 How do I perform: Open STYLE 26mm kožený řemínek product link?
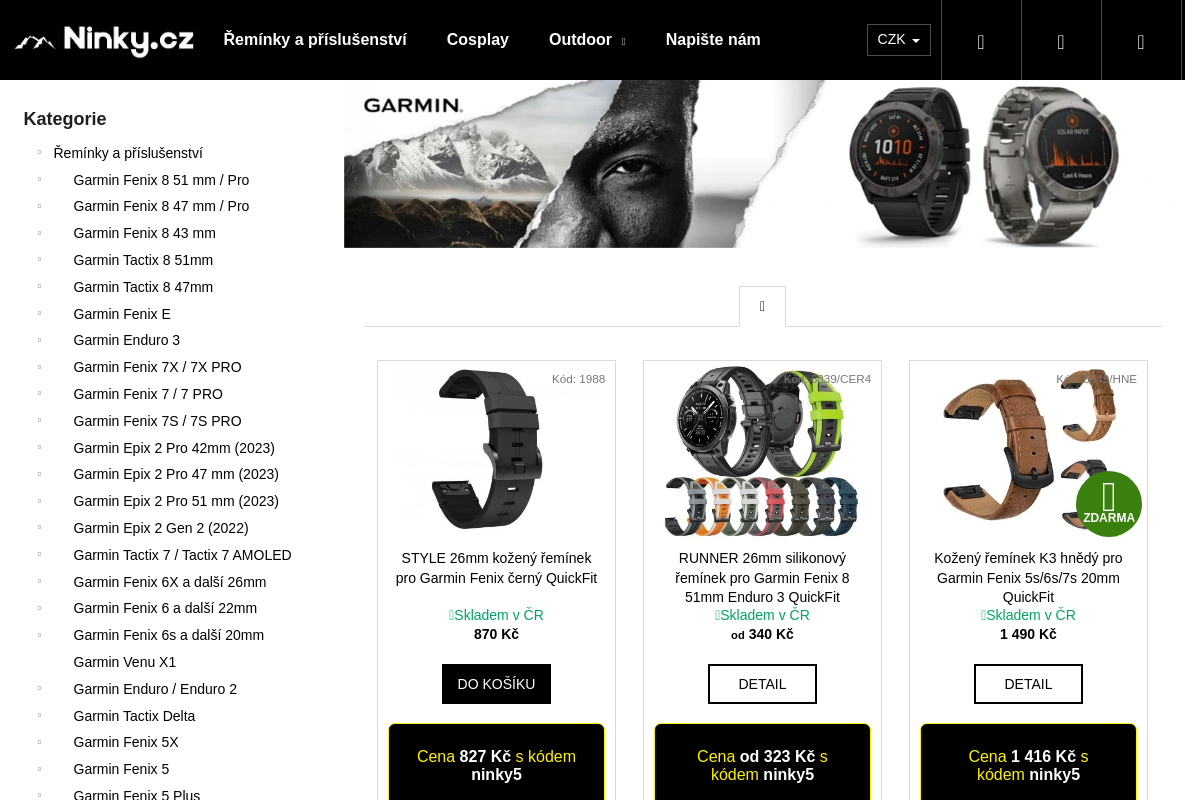tap(496, 568)
